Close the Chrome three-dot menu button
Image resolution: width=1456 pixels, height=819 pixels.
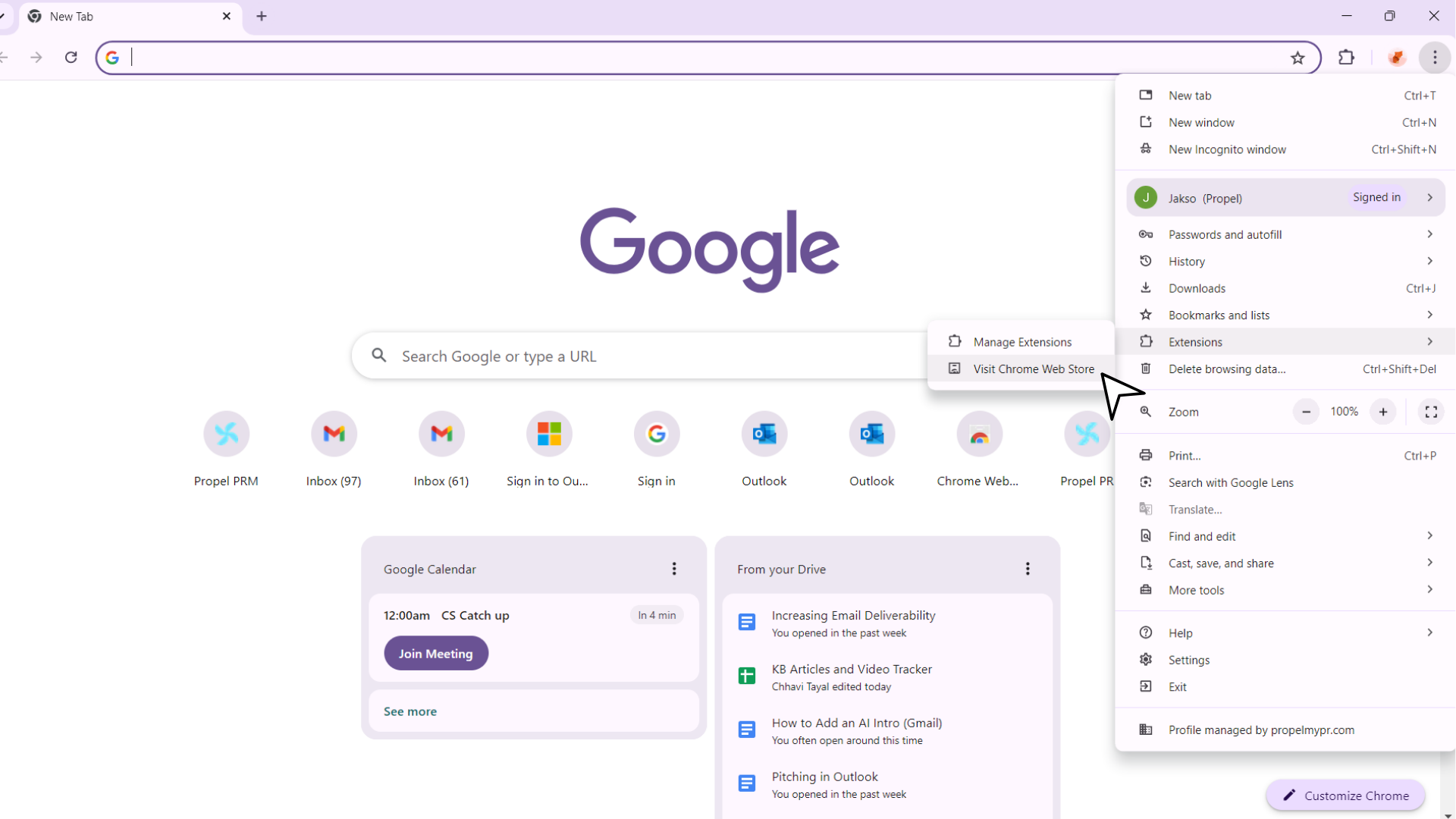coord(1435,58)
